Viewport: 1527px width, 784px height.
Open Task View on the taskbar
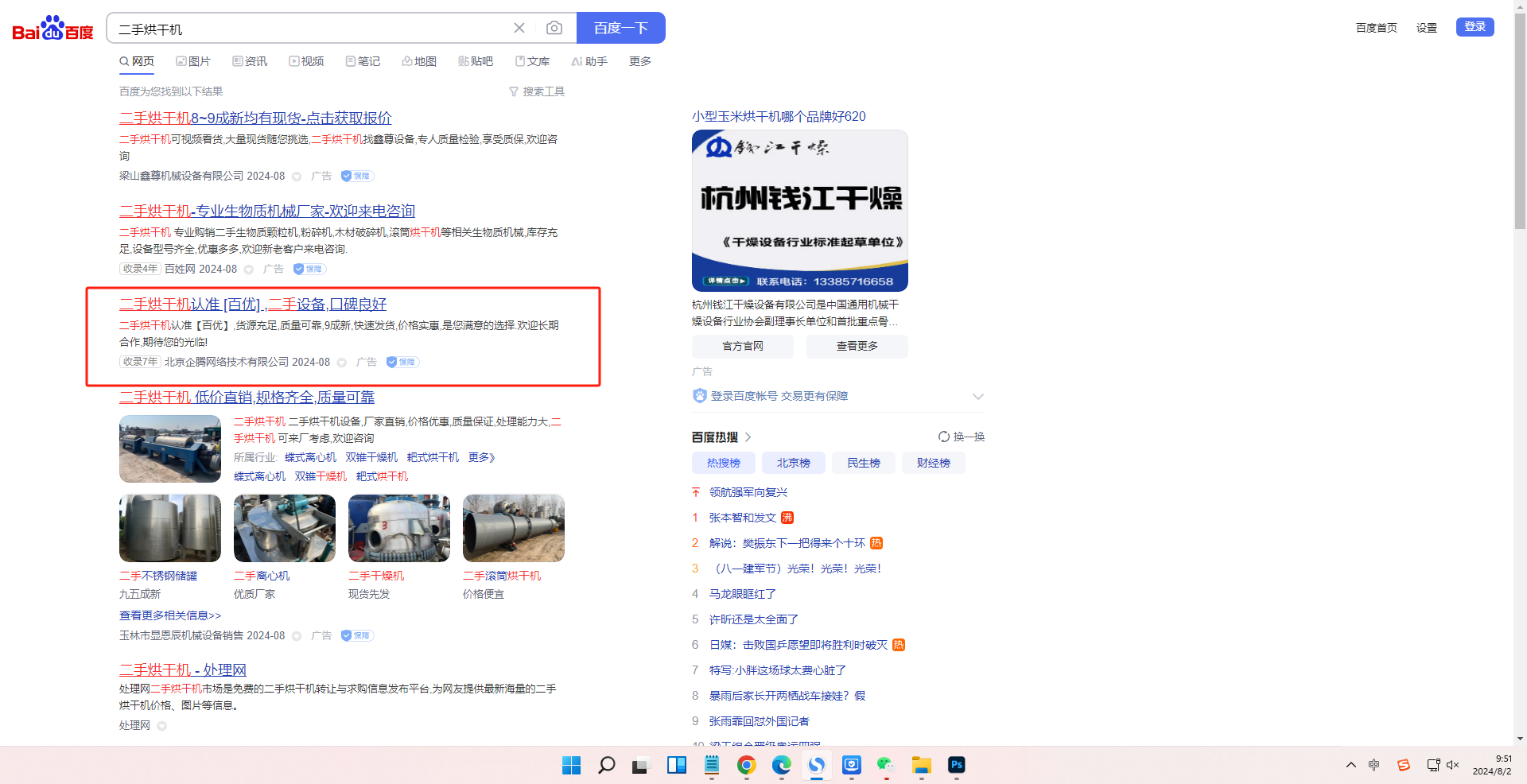pos(641,765)
